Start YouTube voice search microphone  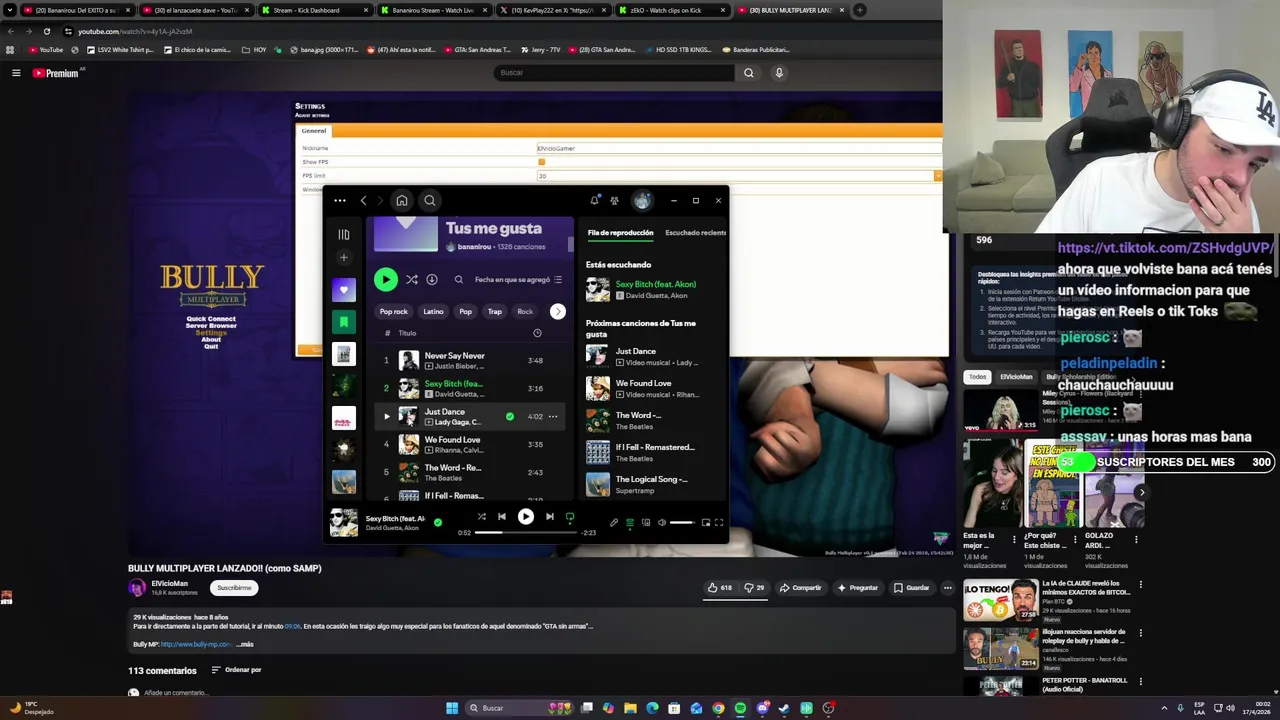coord(779,73)
